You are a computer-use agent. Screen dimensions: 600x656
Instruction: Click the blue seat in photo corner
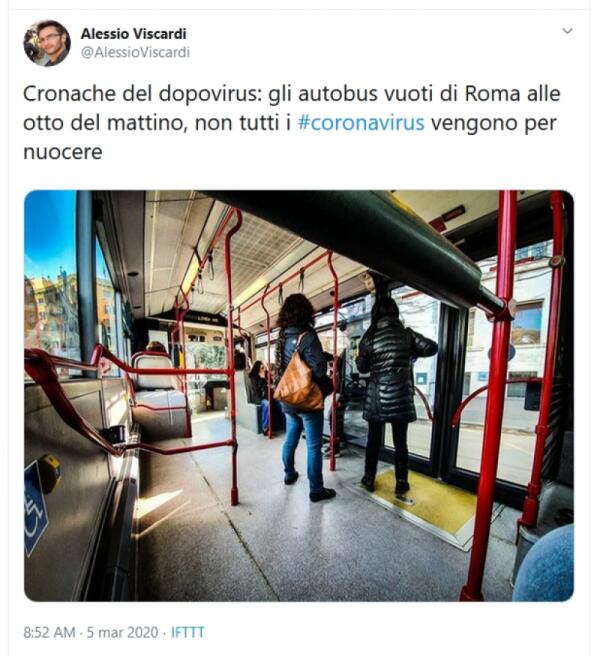[x=545, y=565]
